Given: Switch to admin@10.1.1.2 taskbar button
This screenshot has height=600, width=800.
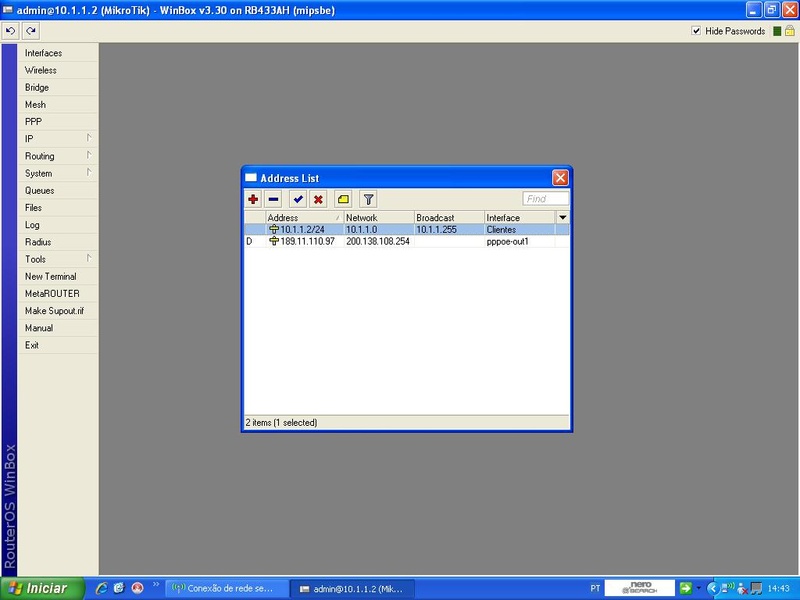Looking at the screenshot, I should [x=352, y=589].
